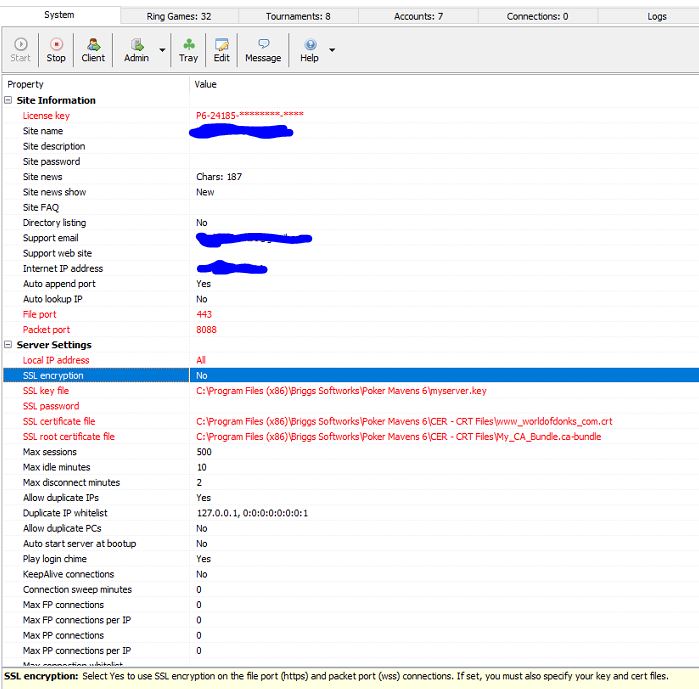Select the SSL encryption row
The image size is (699, 689).
point(53,376)
